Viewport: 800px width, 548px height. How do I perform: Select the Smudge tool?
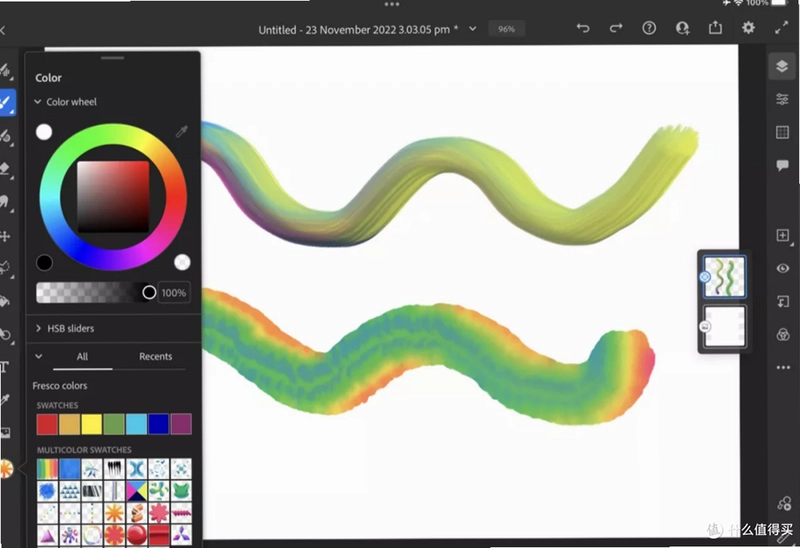(x=5, y=202)
